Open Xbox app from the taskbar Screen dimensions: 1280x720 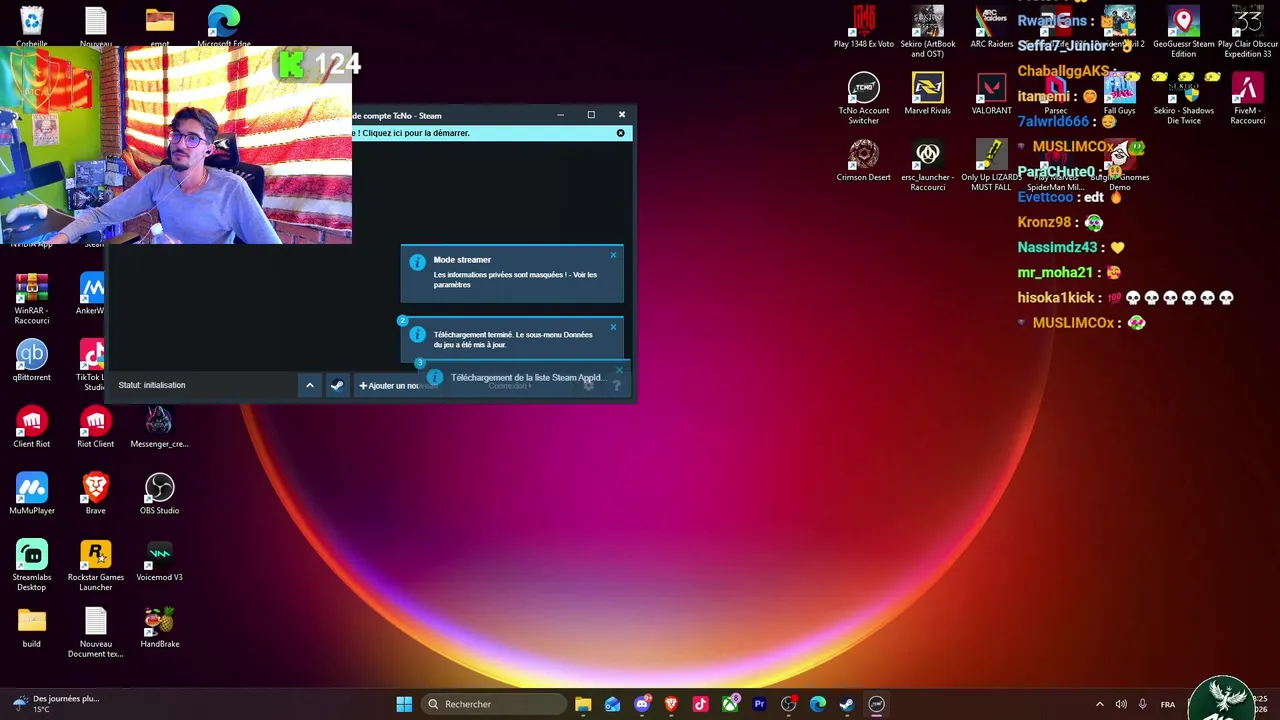730,704
